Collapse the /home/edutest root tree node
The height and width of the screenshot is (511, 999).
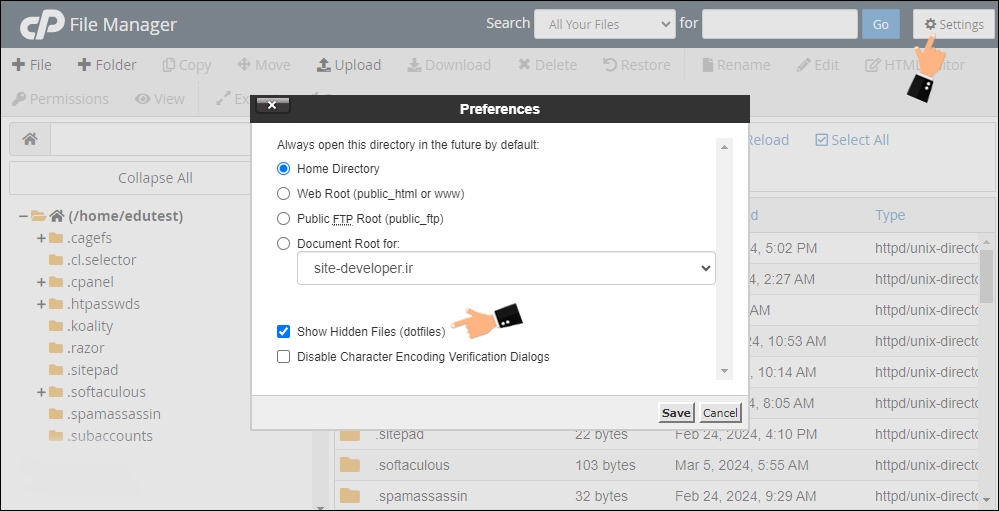tap(23, 216)
